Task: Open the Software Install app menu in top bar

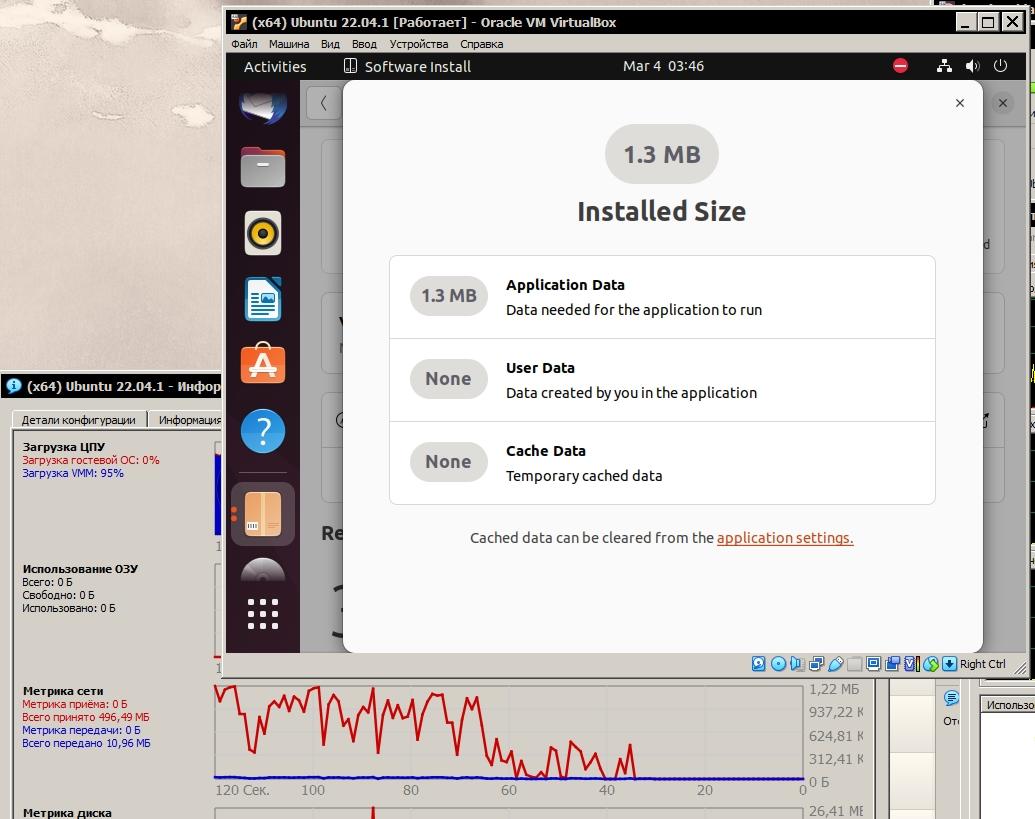Action: point(407,66)
